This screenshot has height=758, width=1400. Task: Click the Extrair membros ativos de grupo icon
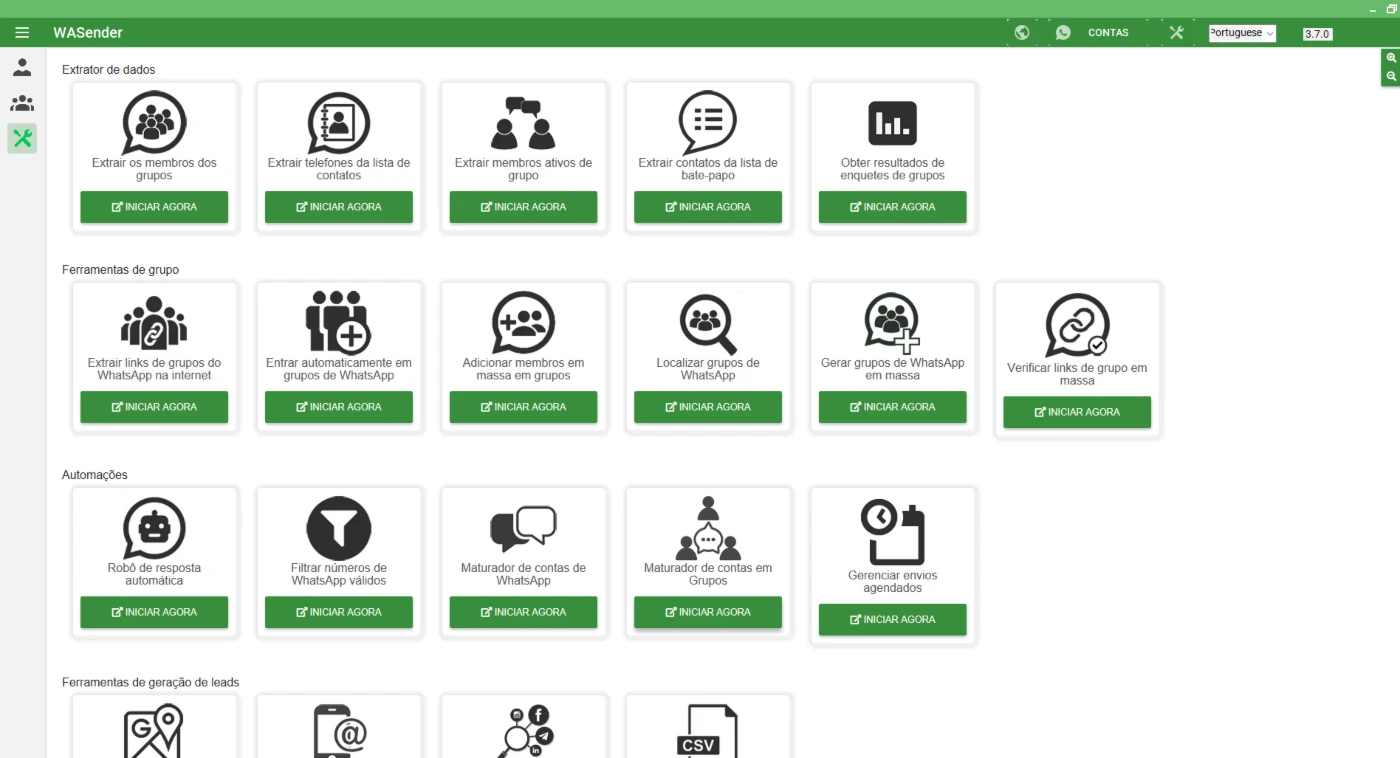523,122
